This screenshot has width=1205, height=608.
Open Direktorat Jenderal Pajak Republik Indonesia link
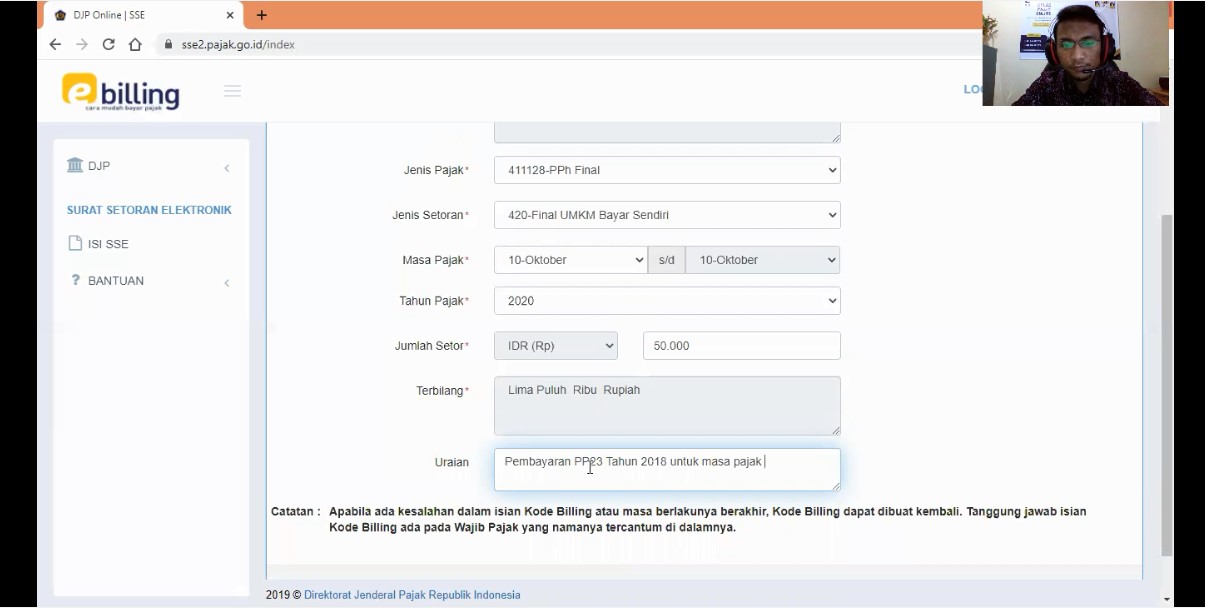[x=412, y=595]
